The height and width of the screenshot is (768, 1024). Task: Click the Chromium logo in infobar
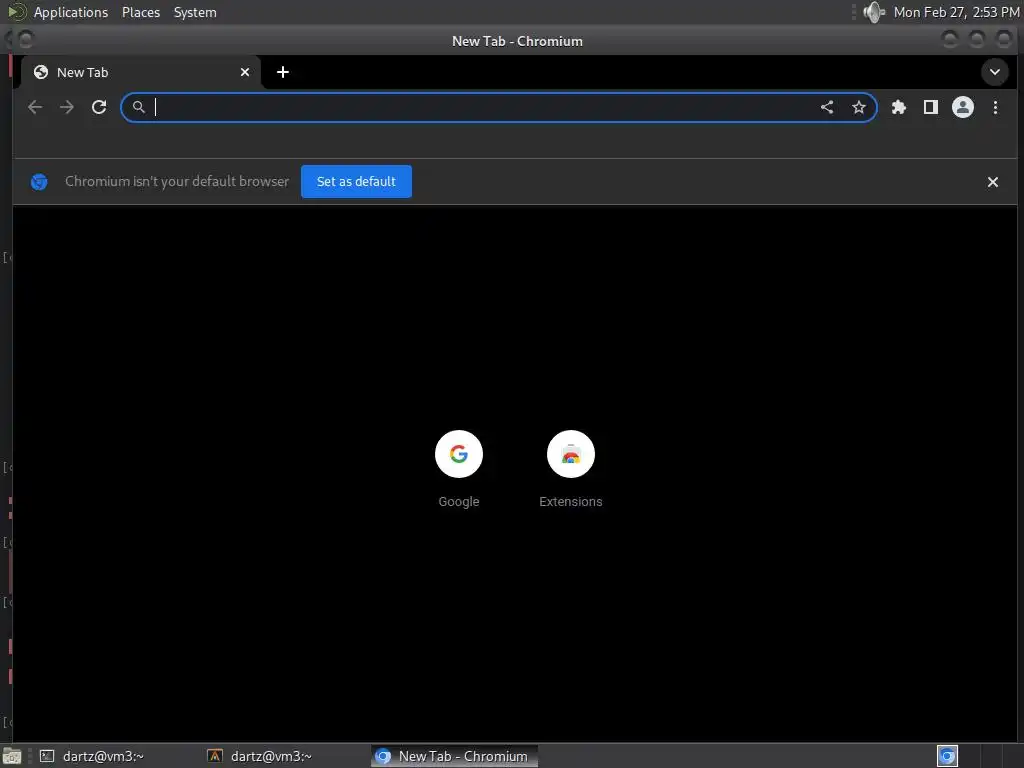(39, 182)
